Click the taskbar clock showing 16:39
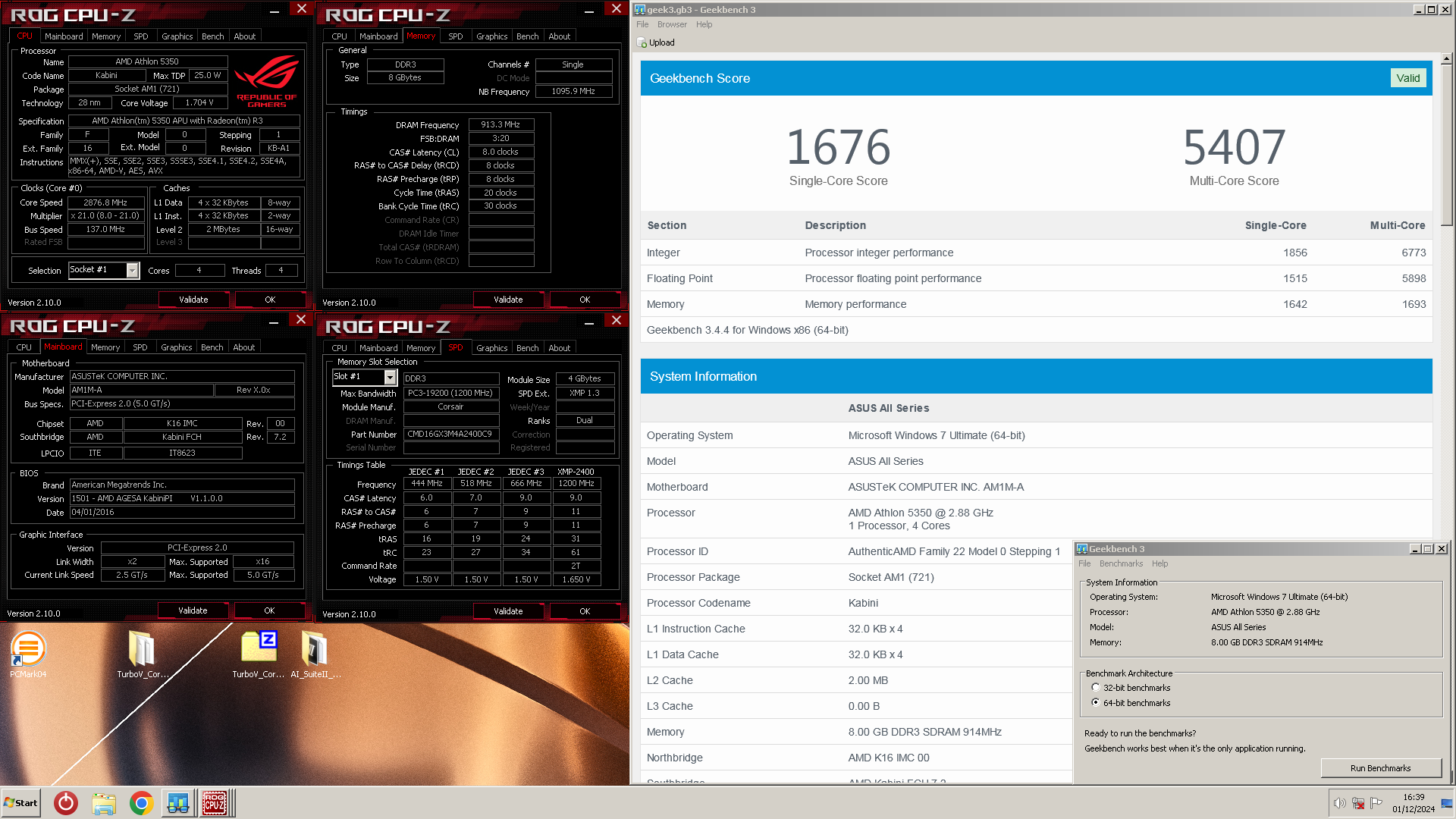1456x819 pixels. 1414,803
